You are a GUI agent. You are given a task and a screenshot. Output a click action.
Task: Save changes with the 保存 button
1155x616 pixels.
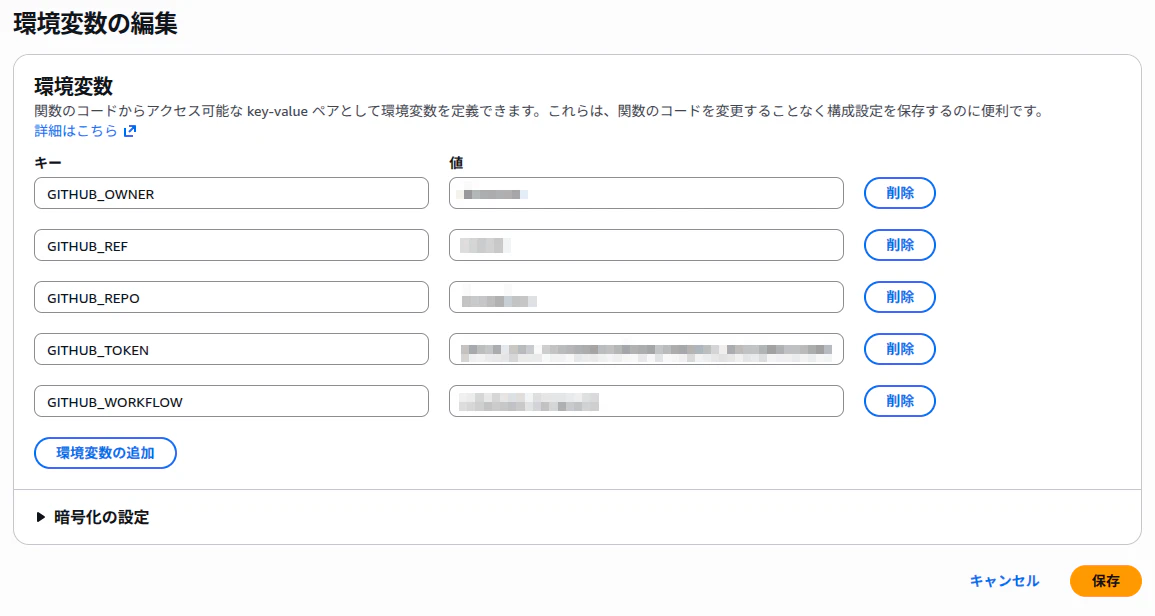[1106, 581]
